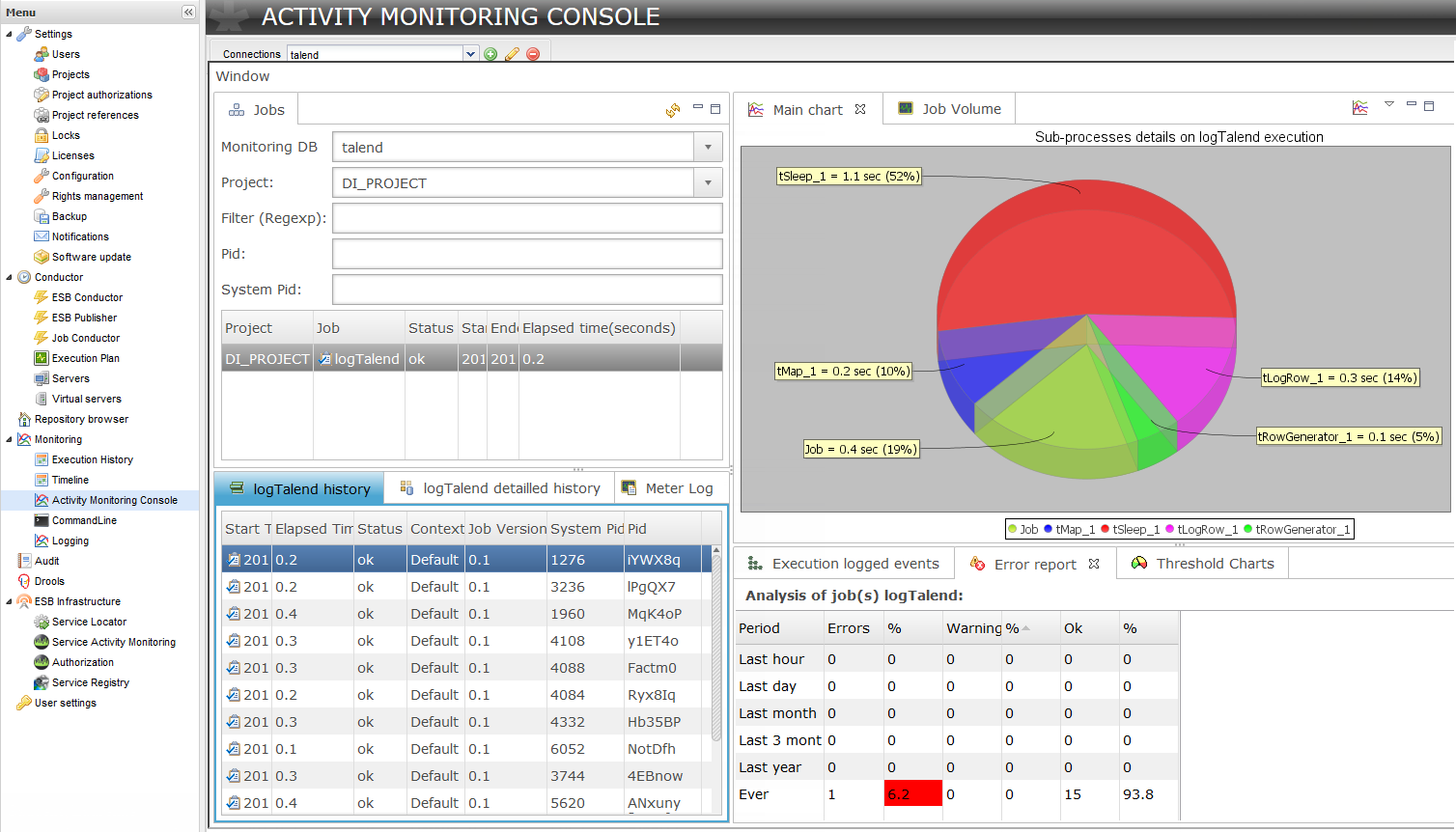
Task: Click the green add connection icon
Action: coord(490,54)
